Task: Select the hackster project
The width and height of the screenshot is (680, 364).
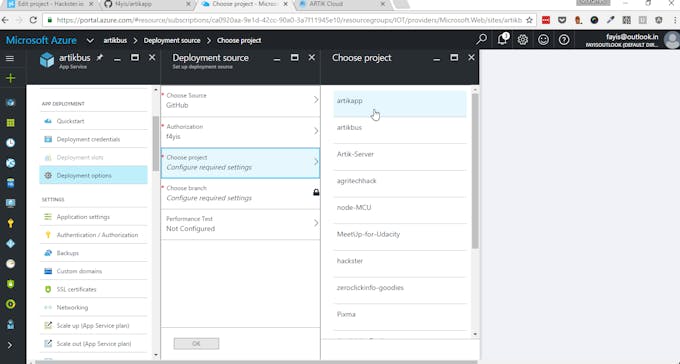Action: 400,264
